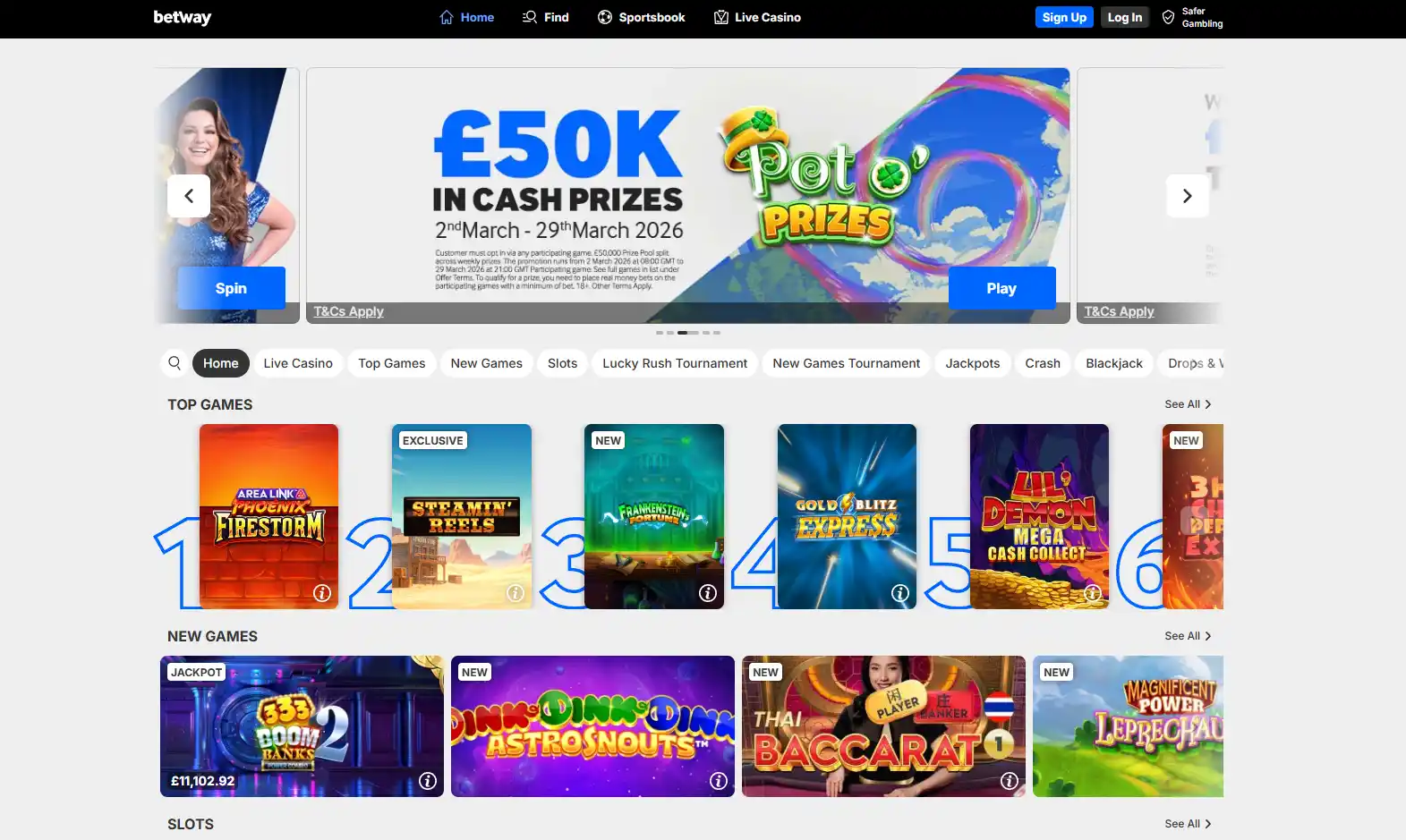Launch the Frankenstein's Fortune game tile
Image resolution: width=1406 pixels, height=840 pixels.
point(654,516)
